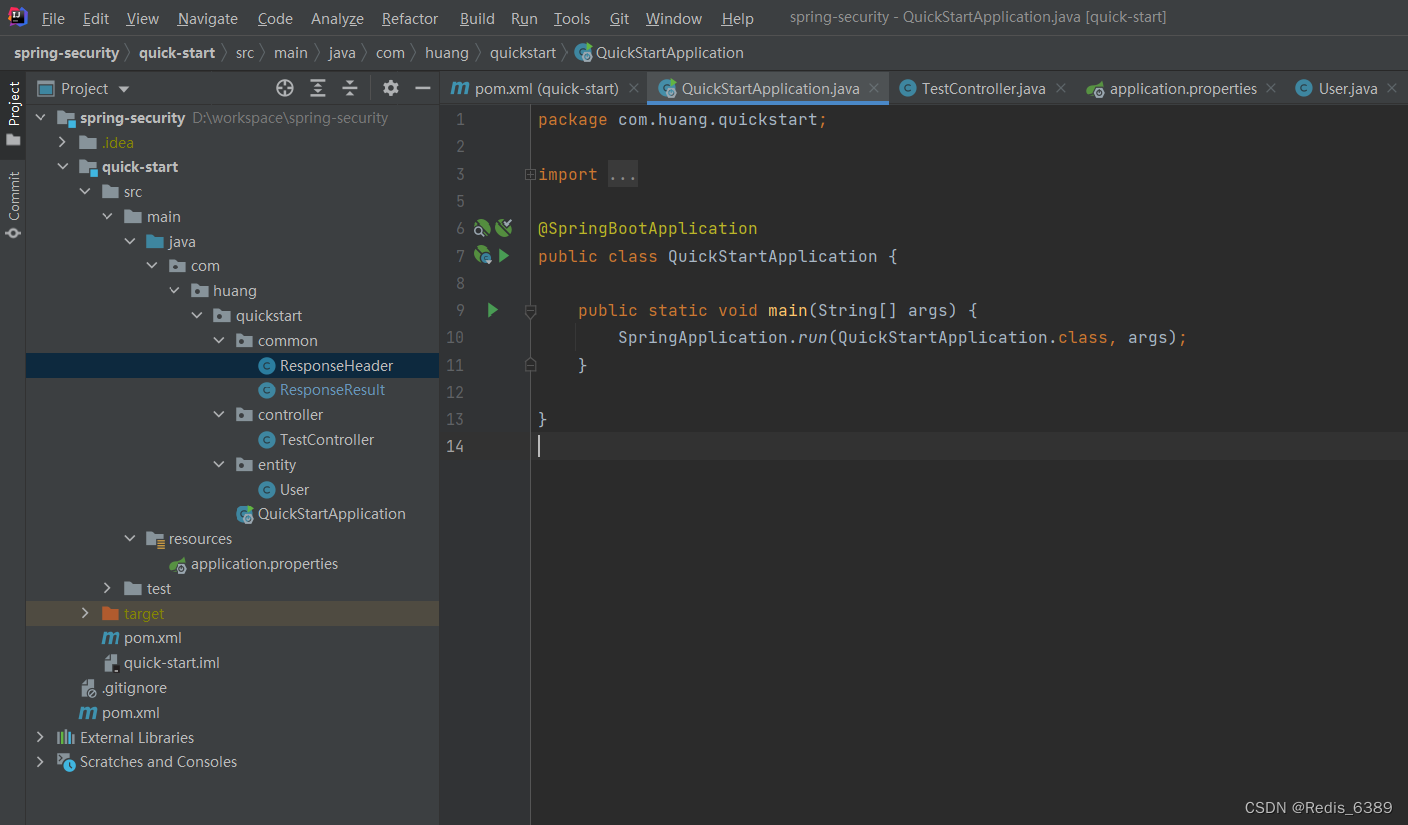1408x825 pixels.
Task: Click spring-security in the breadcrumb bar
Action: (x=66, y=53)
